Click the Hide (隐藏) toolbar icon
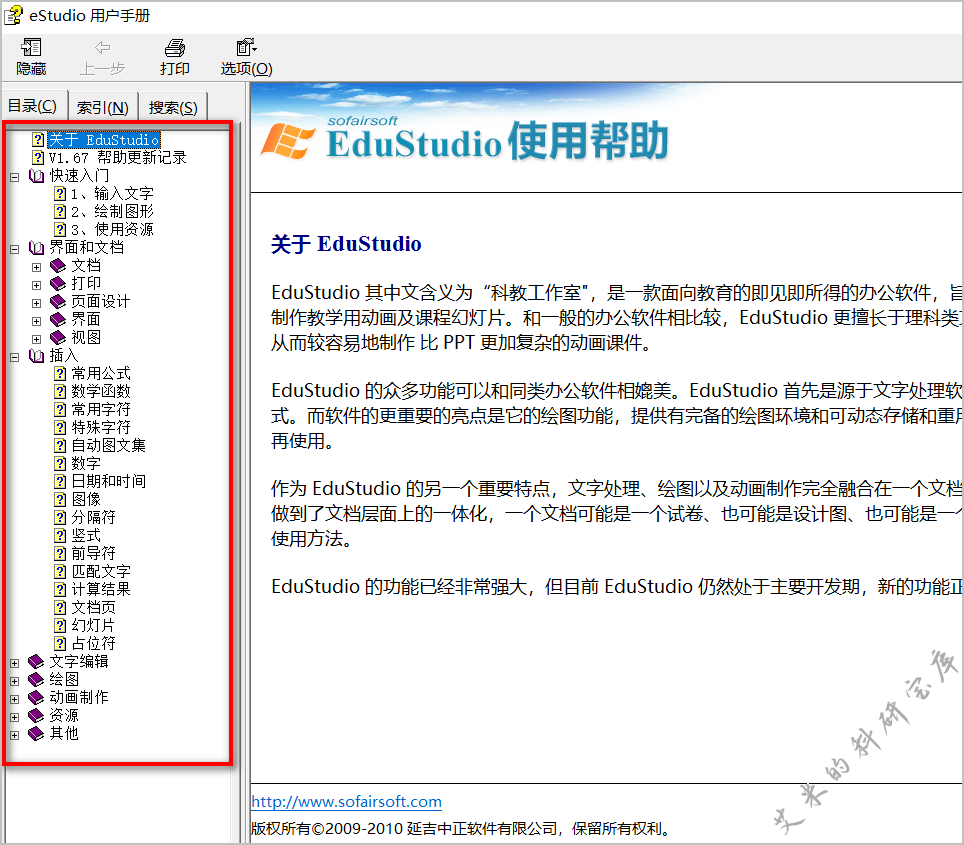The width and height of the screenshot is (964, 845). 31,49
